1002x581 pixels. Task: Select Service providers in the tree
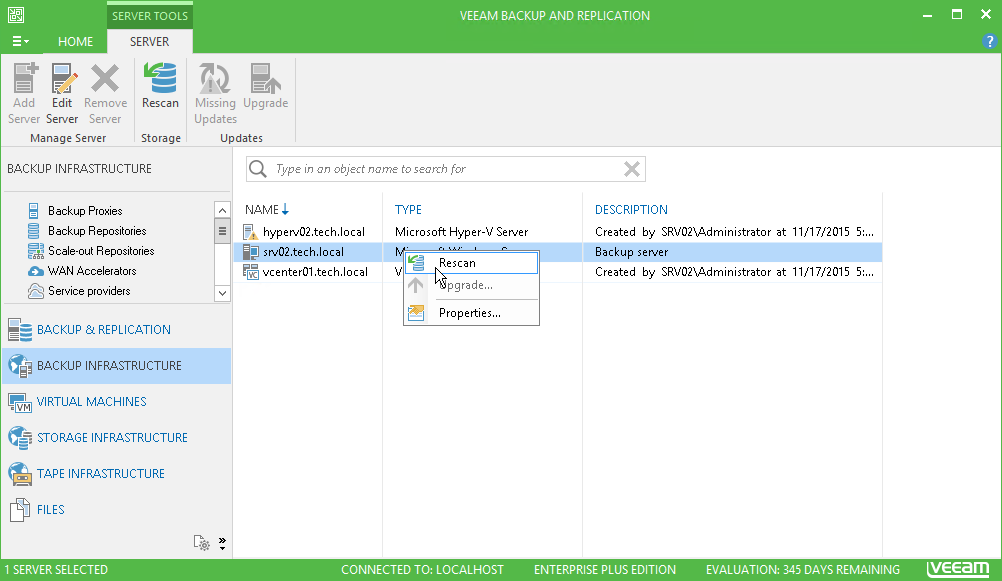tap(89, 291)
